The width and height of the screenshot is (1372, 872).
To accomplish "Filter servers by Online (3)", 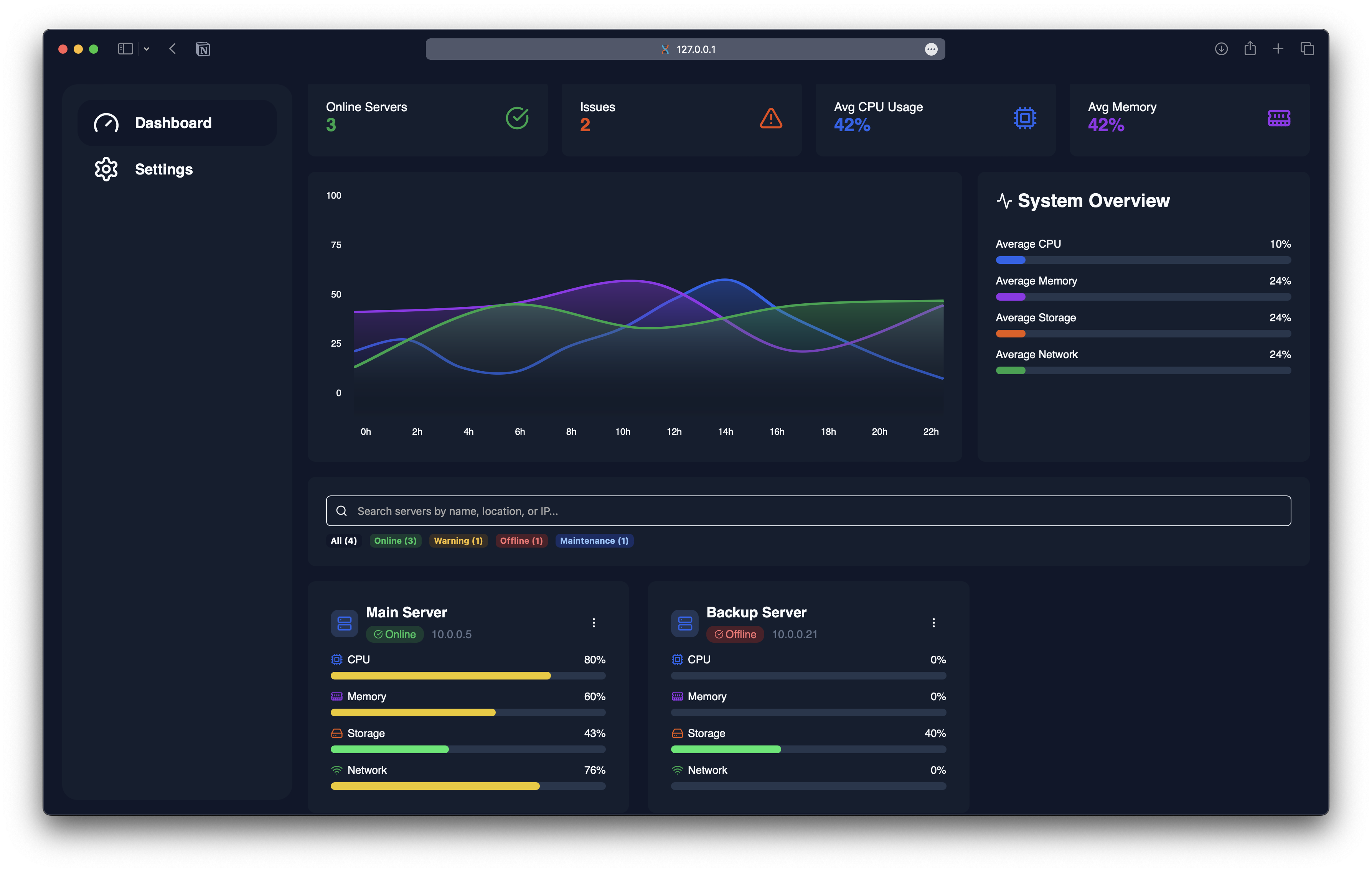I will [395, 541].
